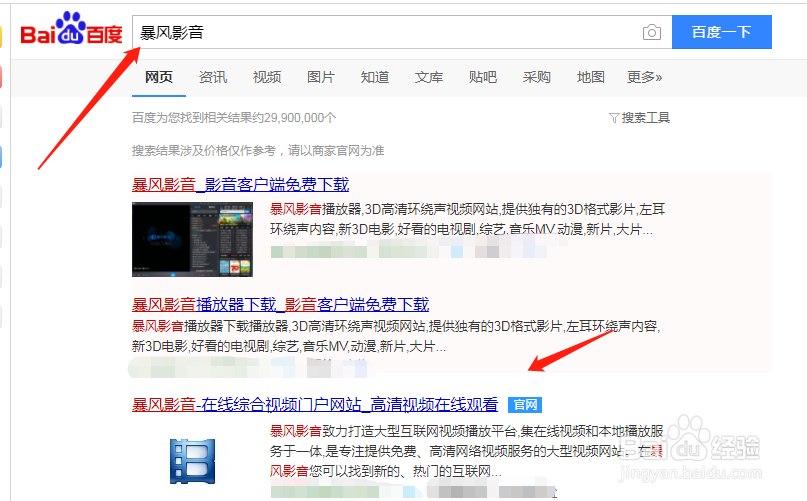
Task: Click the 官网 badge
Action: click(x=524, y=405)
